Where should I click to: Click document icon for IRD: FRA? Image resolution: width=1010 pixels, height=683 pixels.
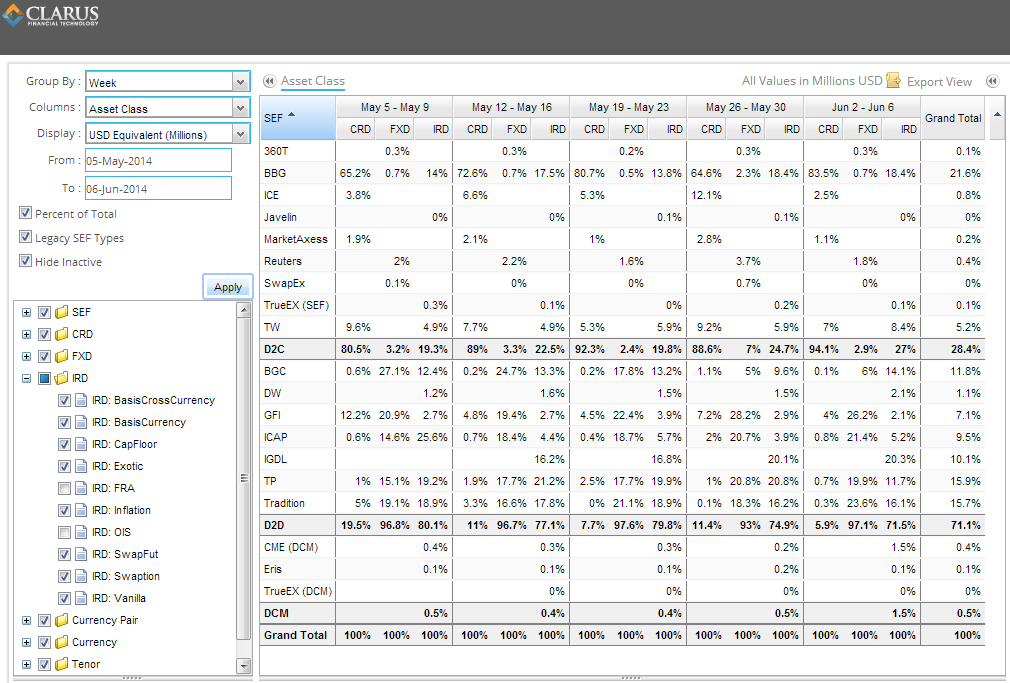click(81, 488)
